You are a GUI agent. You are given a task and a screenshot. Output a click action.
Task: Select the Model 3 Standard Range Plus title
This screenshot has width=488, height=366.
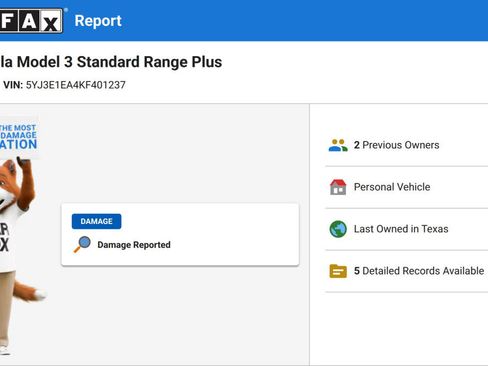(111, 62)
